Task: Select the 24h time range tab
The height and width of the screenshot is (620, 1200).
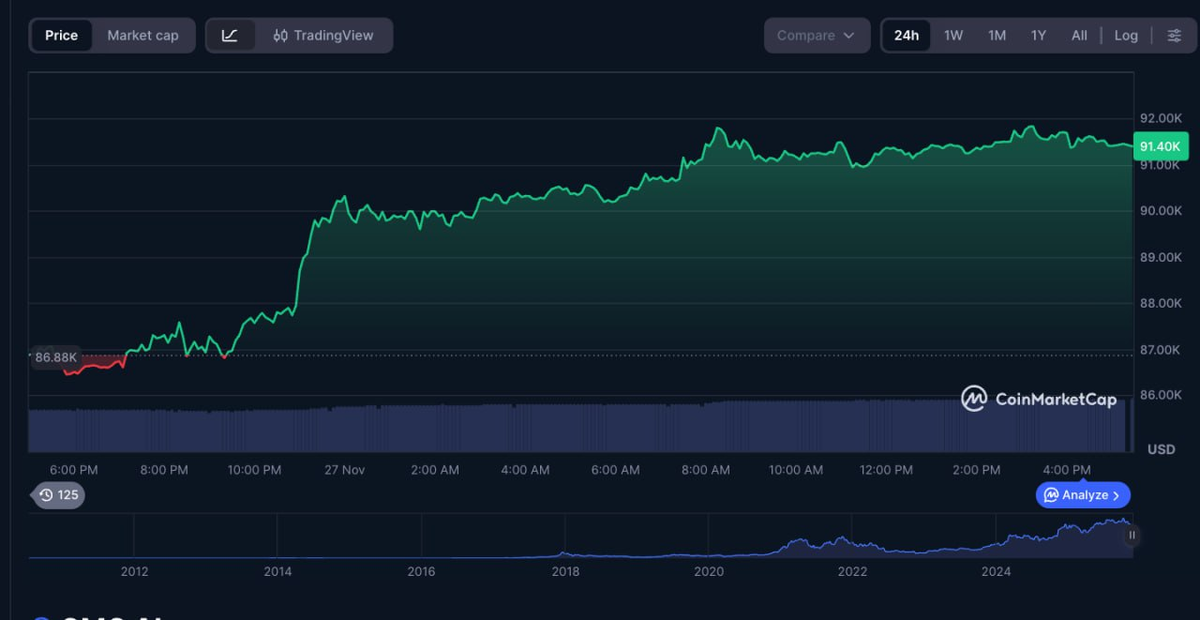Action: 906,35
